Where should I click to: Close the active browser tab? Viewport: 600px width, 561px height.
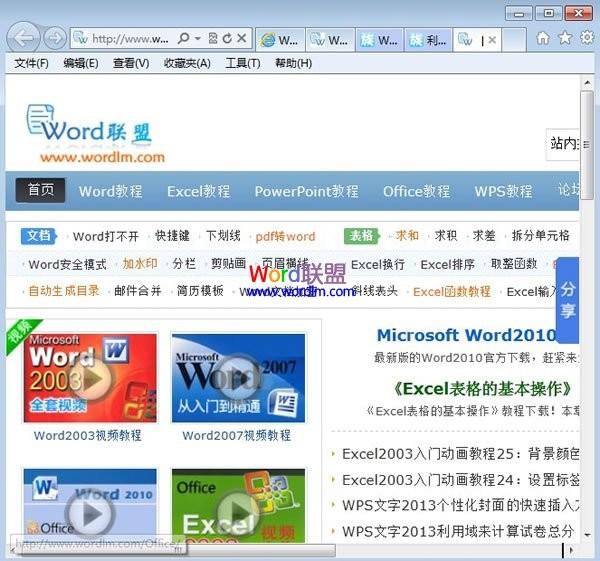tap(492, 40)
